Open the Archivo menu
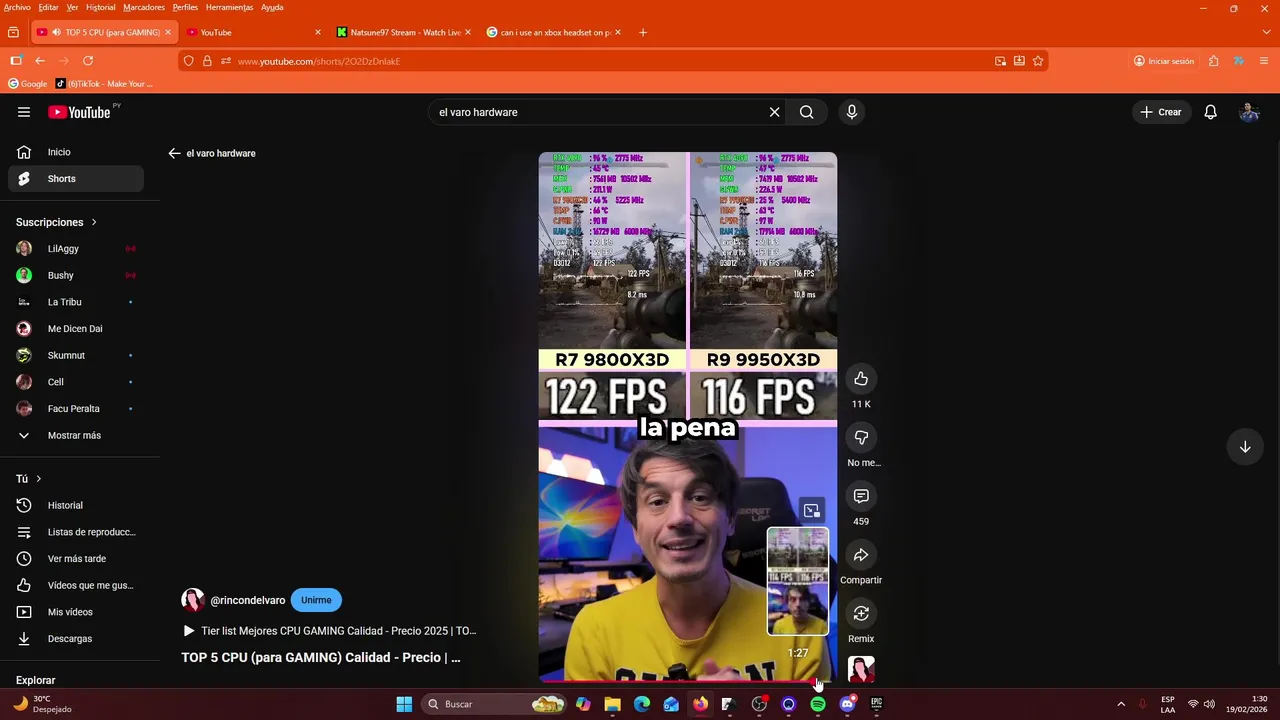 pos(17,7)
